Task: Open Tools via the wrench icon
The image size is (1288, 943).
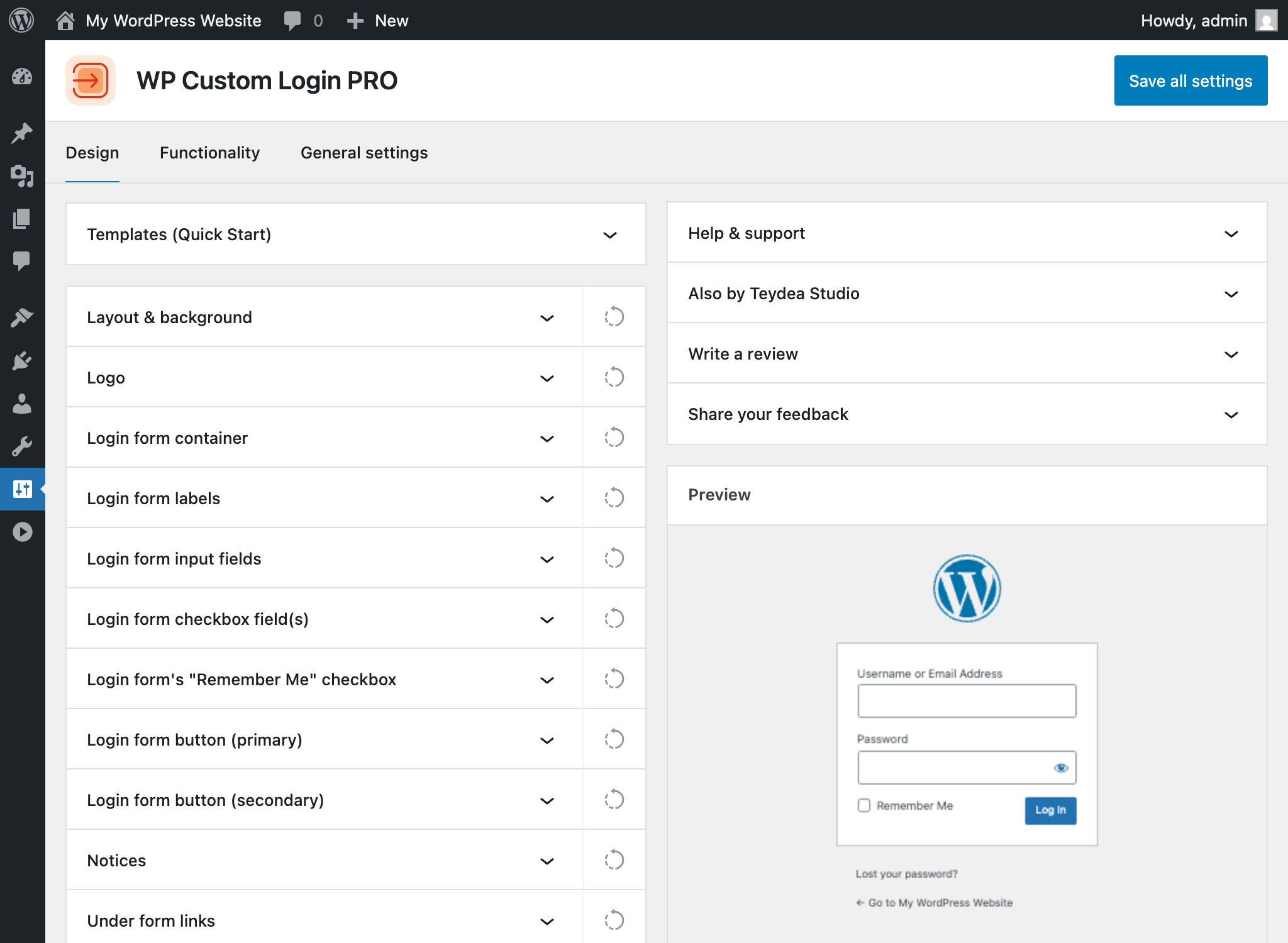Action: coord(22,446)
